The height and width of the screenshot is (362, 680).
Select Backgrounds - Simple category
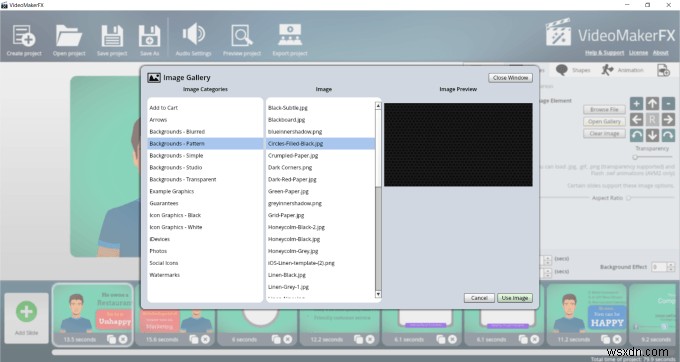click(205, 155)
